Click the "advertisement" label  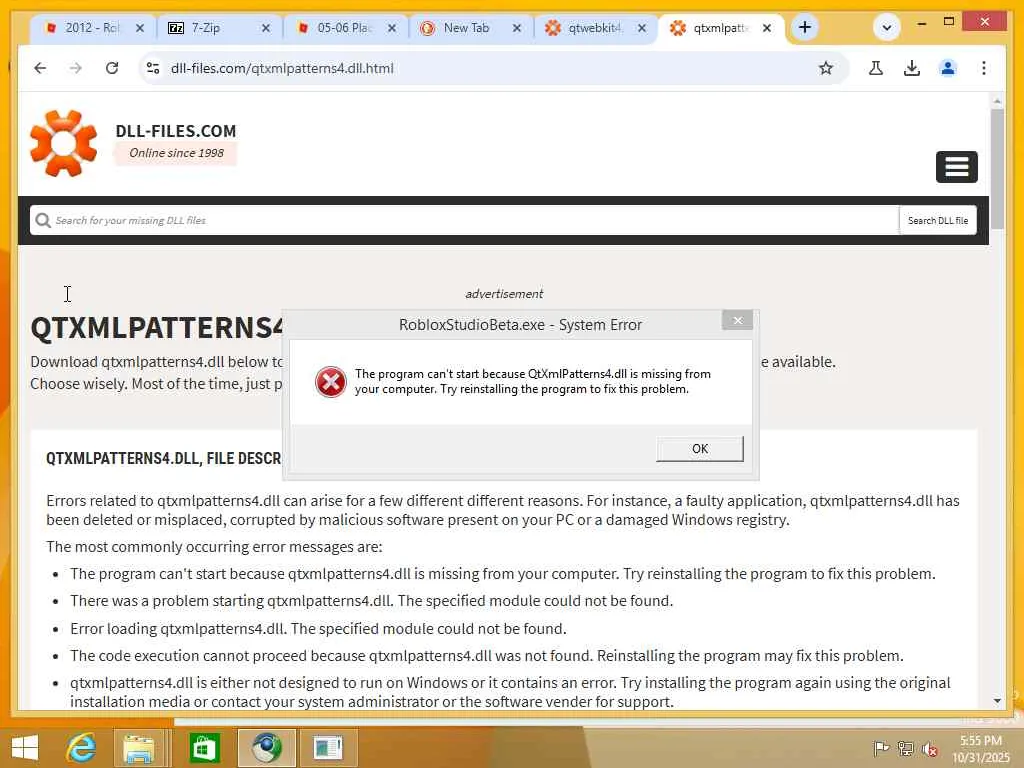504,294
